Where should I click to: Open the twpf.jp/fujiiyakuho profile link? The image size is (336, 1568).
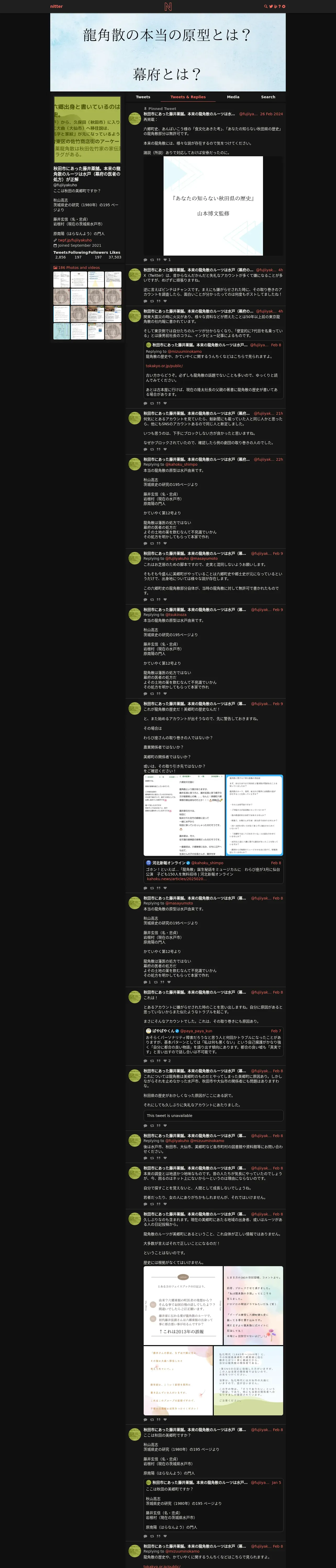pyautogui.click(x=75, y=240)
